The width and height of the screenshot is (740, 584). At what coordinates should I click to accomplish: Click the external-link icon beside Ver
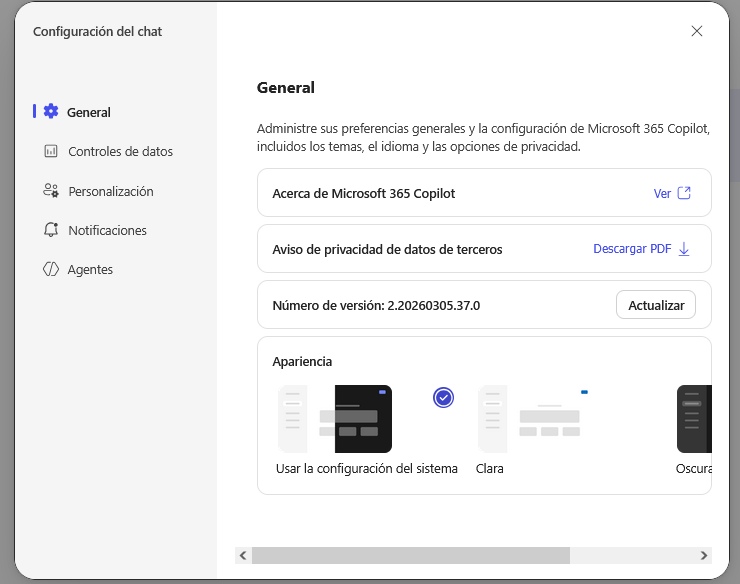(x=684, y=193)
